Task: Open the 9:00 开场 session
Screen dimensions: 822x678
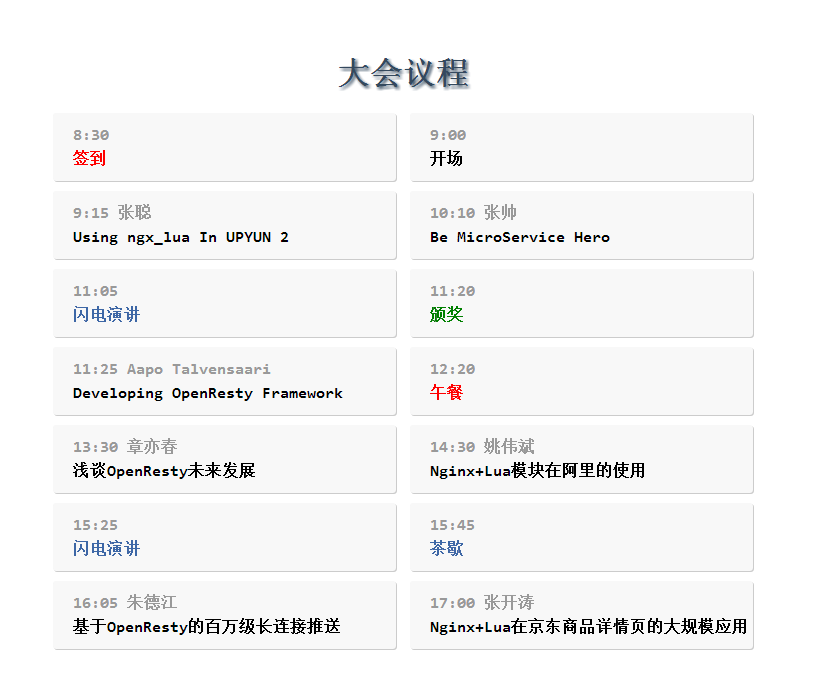Action: tap(446, 158)
